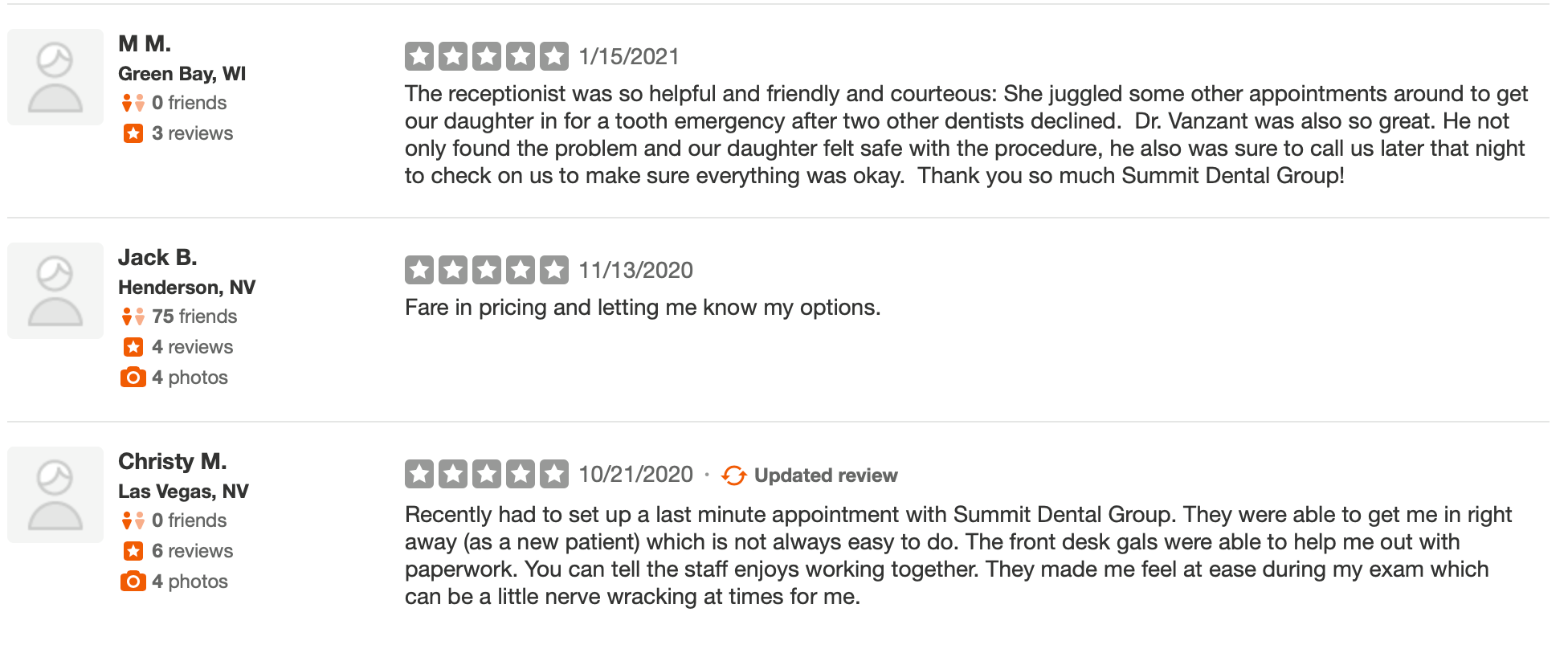Click Christy M.'s profile avatar
The height and width of the screenshot is (649, 1568).
point(55,495)
